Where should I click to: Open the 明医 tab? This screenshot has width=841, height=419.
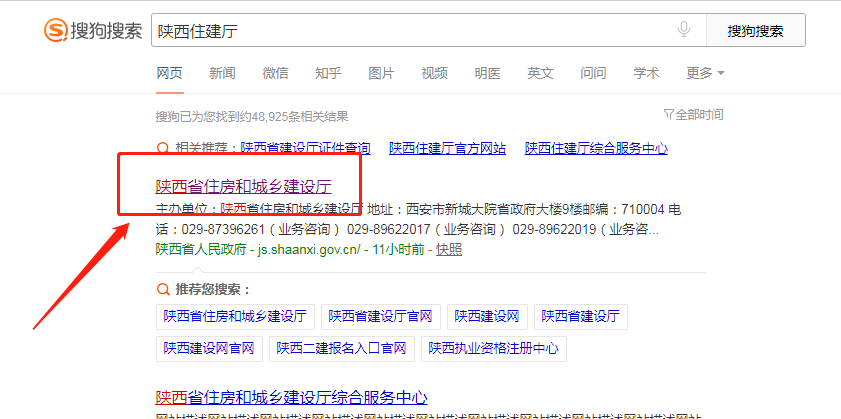[488, 73]
